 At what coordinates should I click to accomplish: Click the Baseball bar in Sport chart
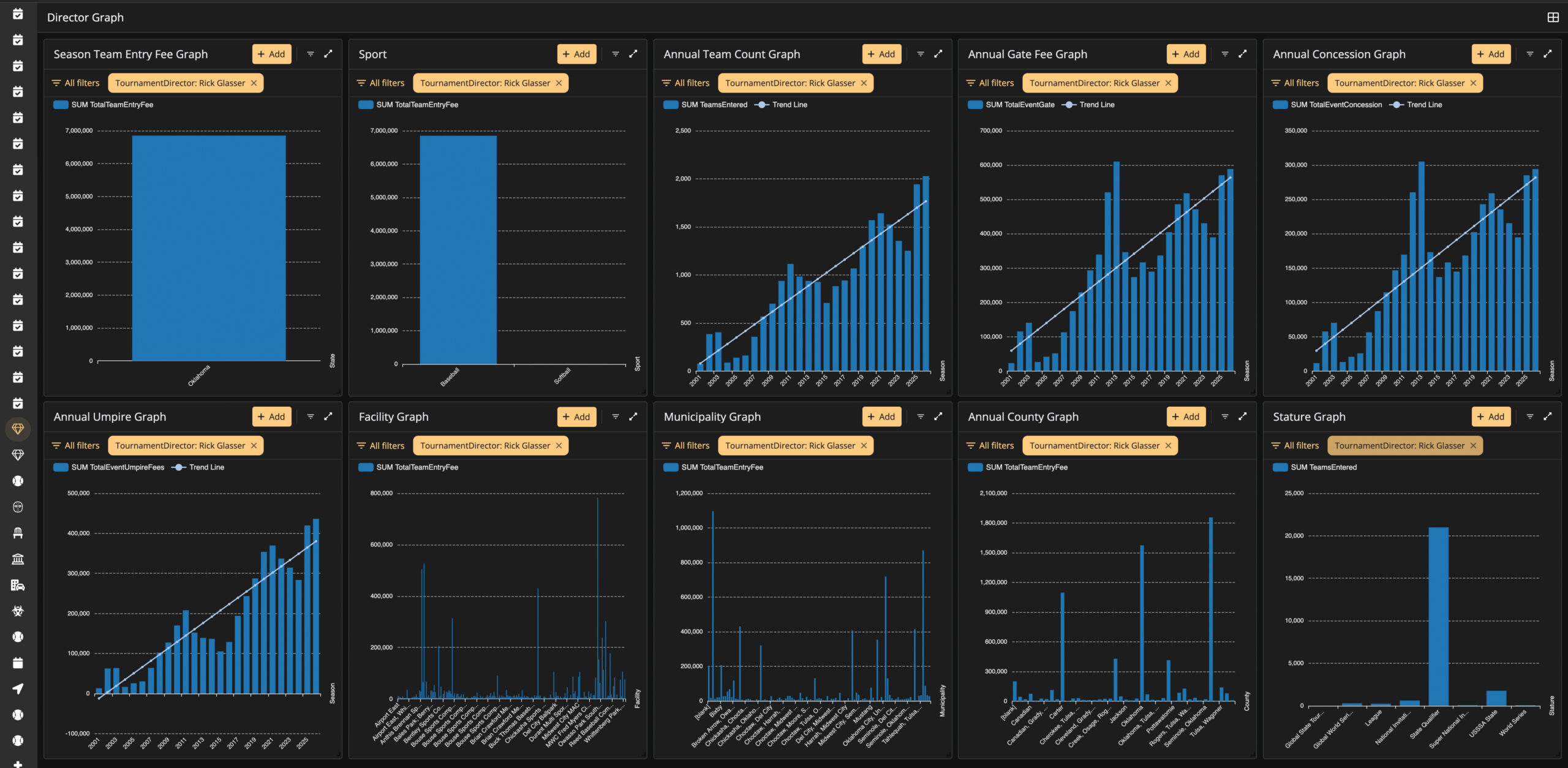click(458, 250)
